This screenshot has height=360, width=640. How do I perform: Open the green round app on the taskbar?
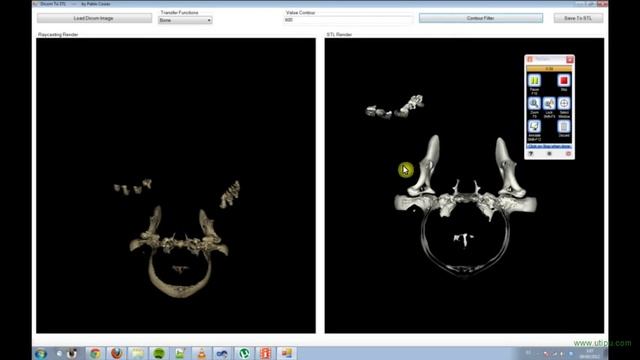point(159,353)
